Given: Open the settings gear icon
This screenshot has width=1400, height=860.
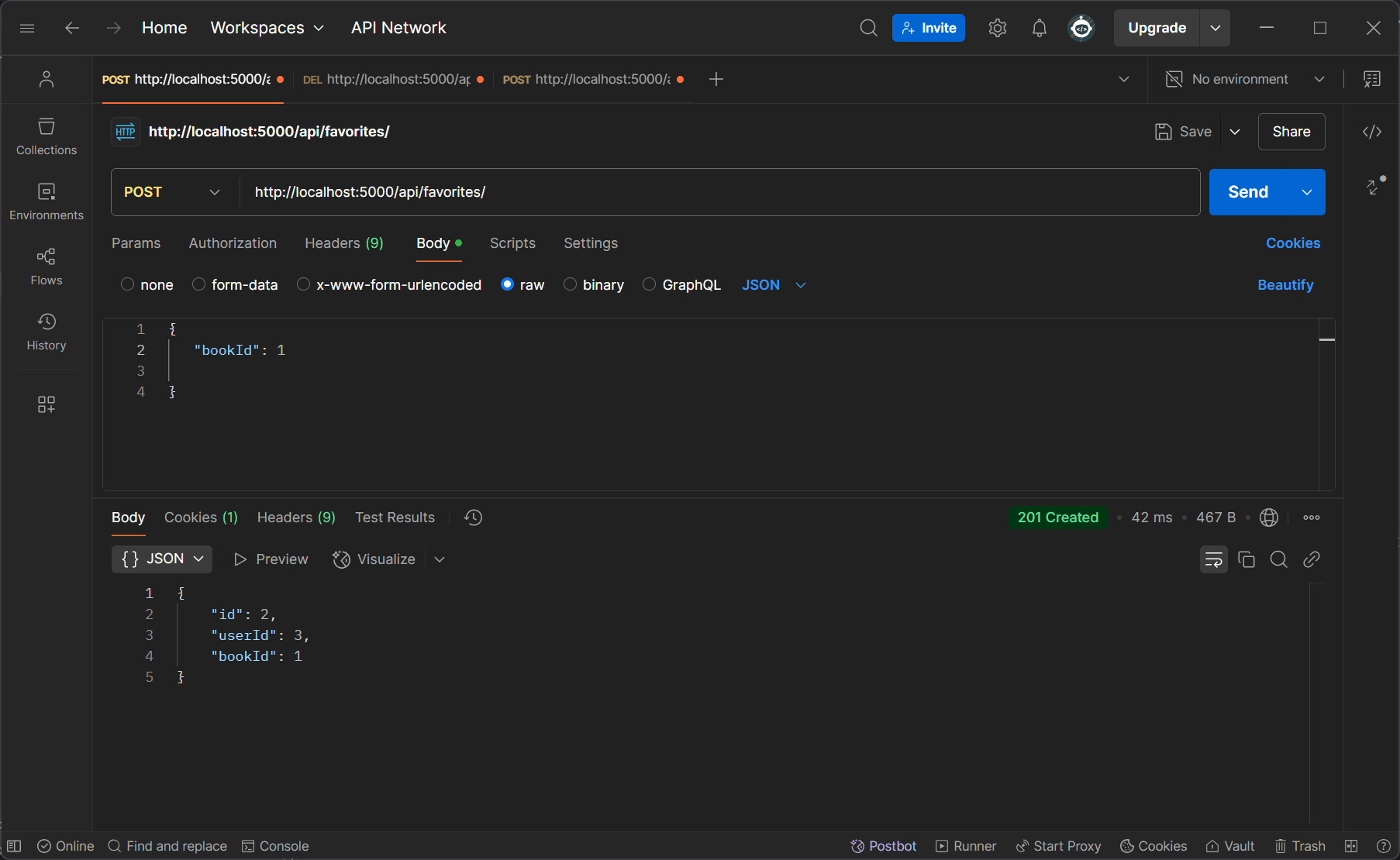Looking at the screenshot, I should [998, 28].
